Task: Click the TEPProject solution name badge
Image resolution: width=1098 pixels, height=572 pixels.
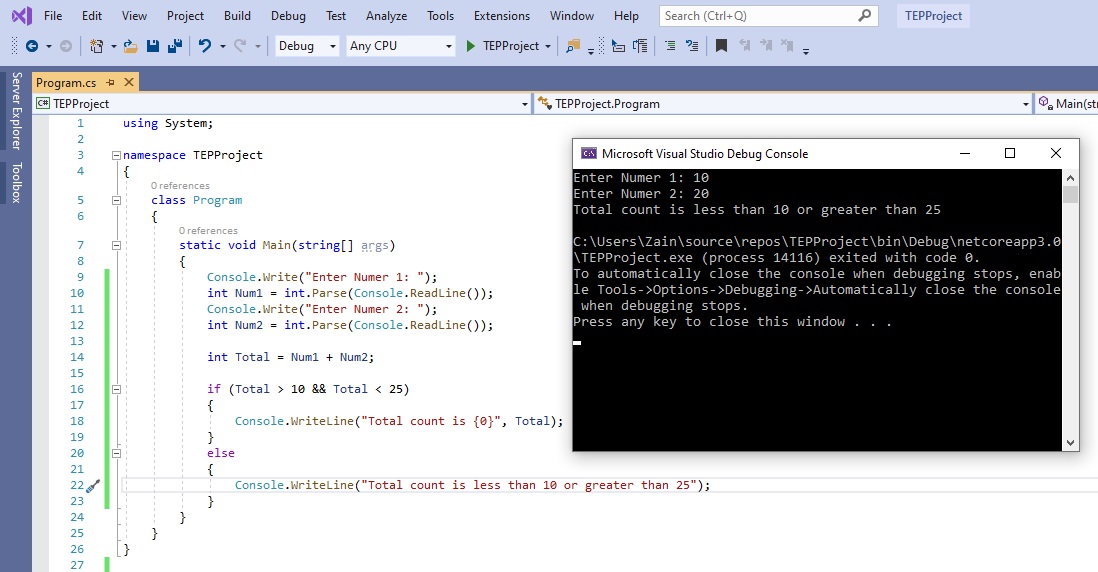Action: point(933,15)
